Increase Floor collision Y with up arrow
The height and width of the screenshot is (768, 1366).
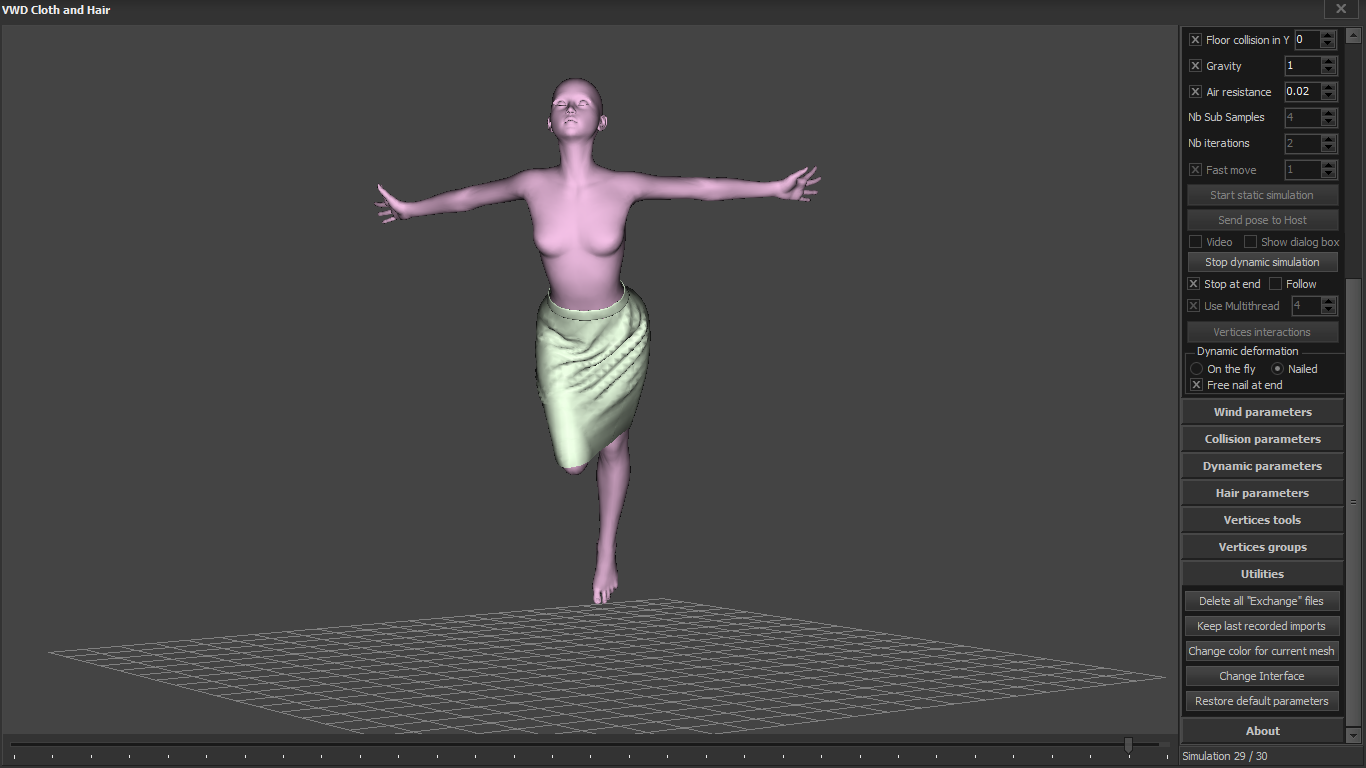(x=1328, y=35)
